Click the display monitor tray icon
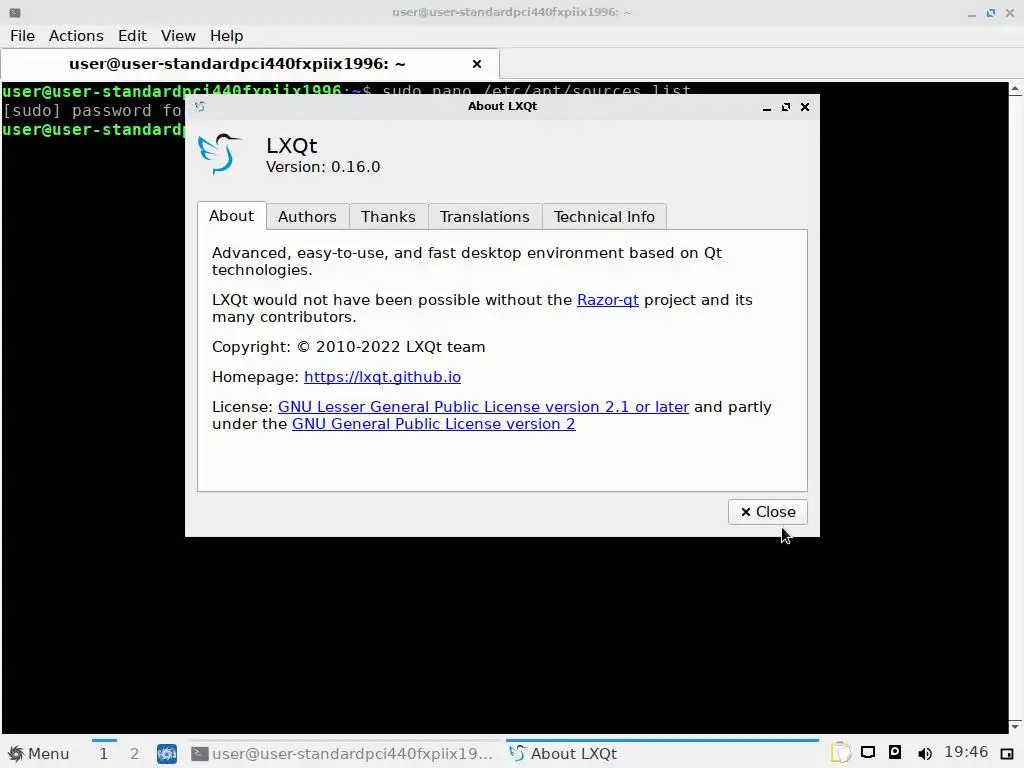Image resolution: width=1024 pixels, height=768 pixels. pos(868,753)
